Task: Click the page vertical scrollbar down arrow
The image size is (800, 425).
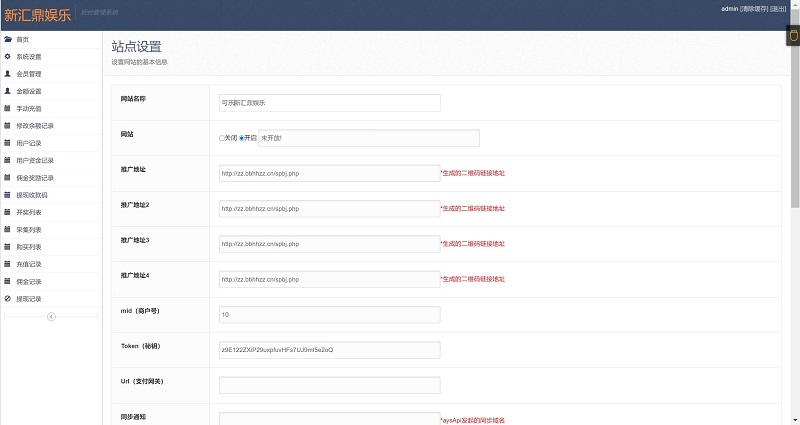Action: [795, 419]
